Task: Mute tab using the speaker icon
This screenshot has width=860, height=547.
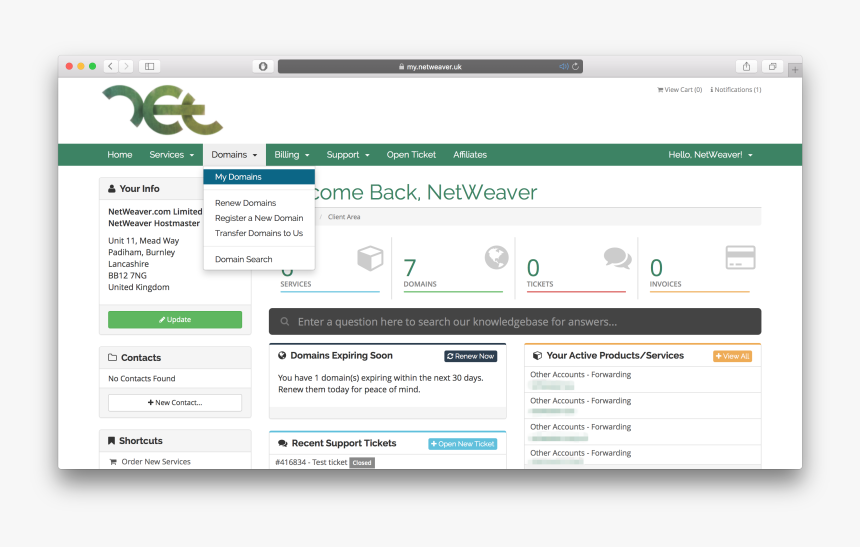Action: 563,66
